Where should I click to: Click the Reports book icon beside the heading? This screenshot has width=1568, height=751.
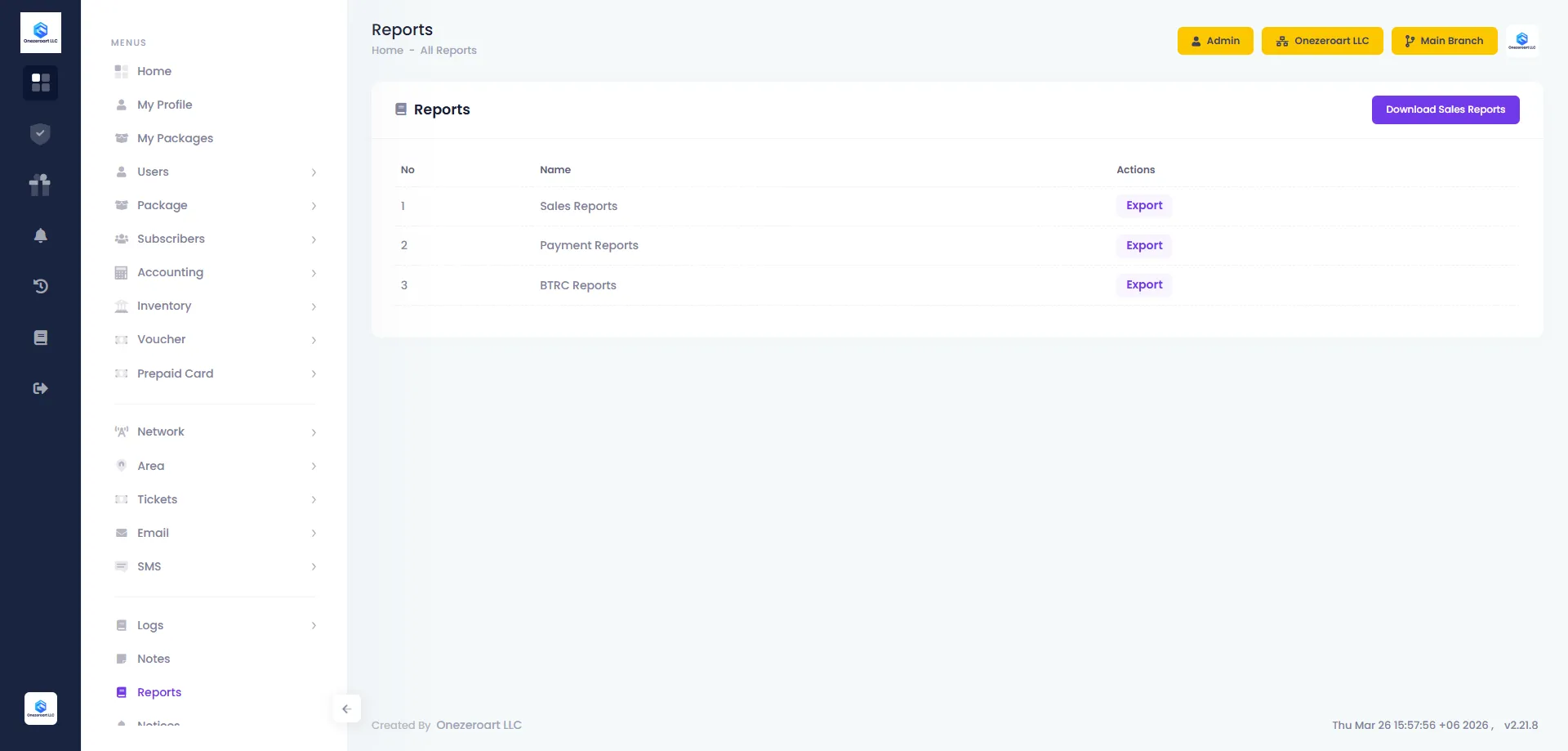tap(401, 108)
